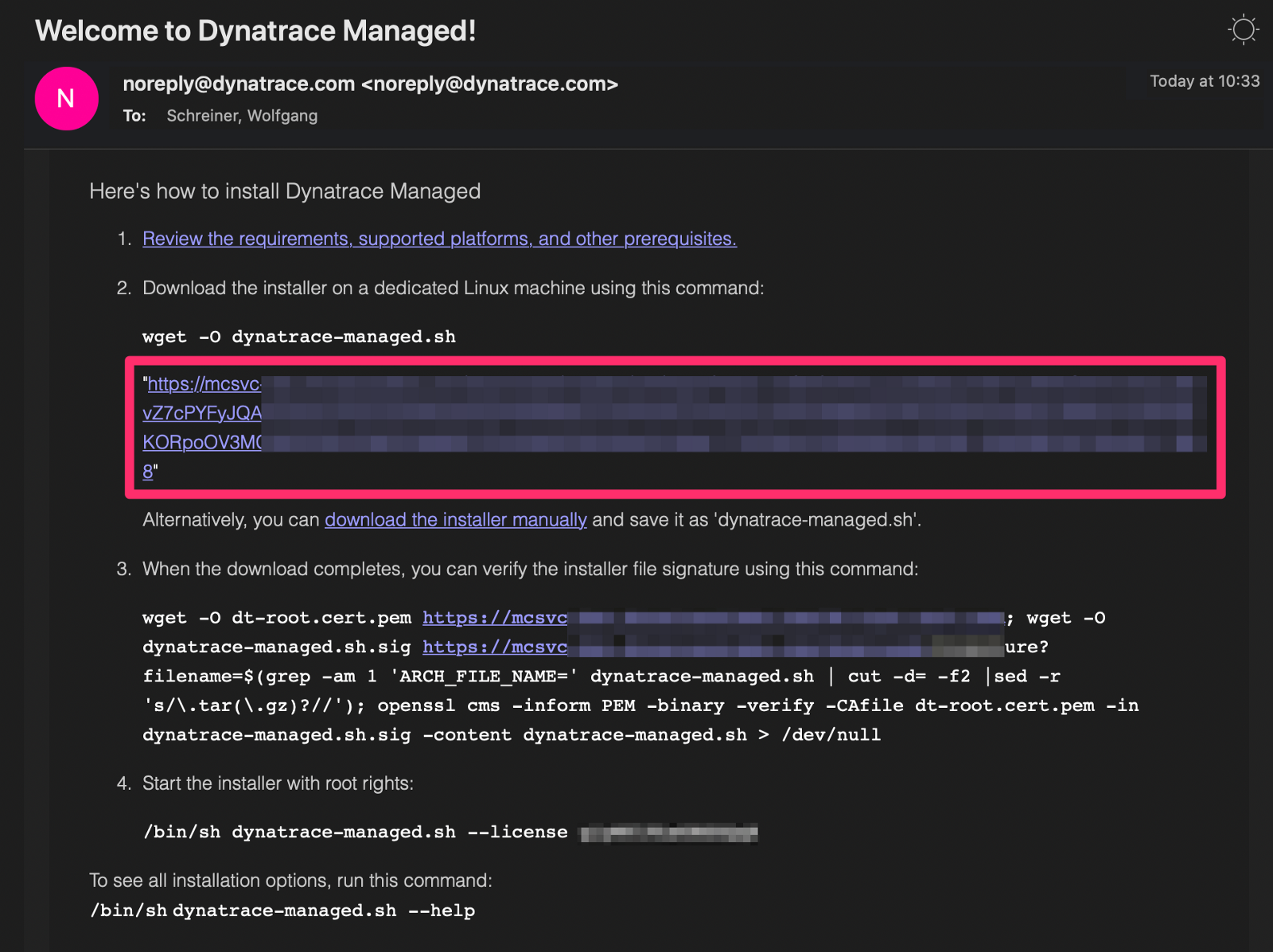
Task: Click step 3 'When the download completes' text
Action: tap(530, 569)
